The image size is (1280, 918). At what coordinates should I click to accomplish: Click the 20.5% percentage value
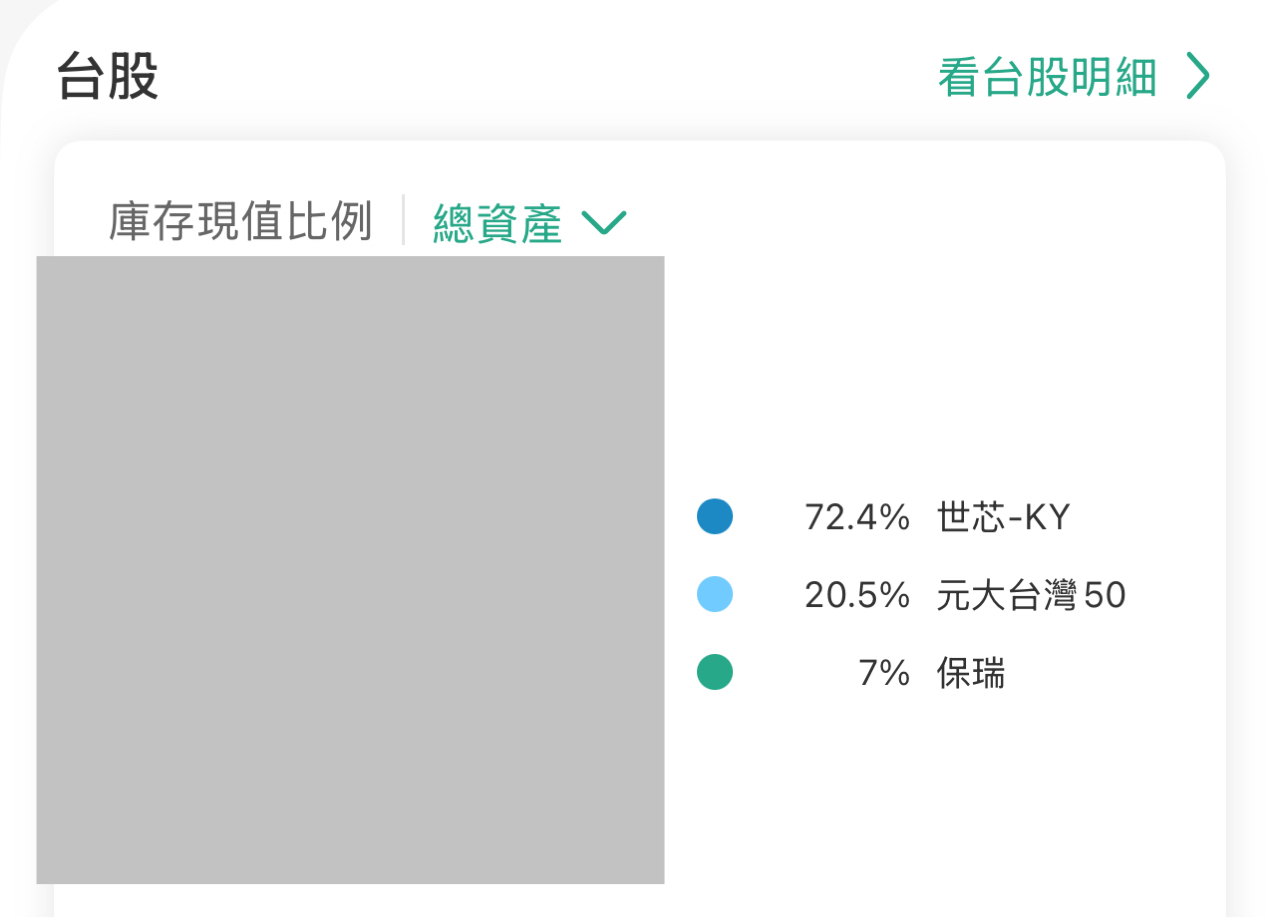(x=857, y=595)
